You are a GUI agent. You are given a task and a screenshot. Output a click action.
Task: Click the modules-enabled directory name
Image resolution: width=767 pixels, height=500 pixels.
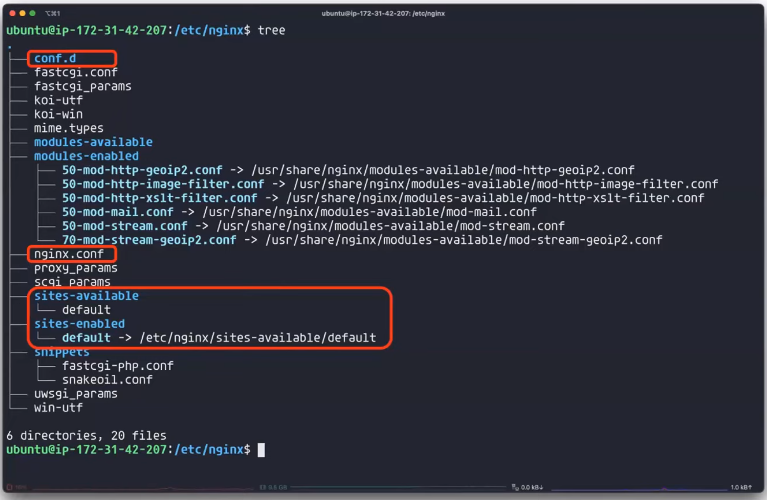86,156
